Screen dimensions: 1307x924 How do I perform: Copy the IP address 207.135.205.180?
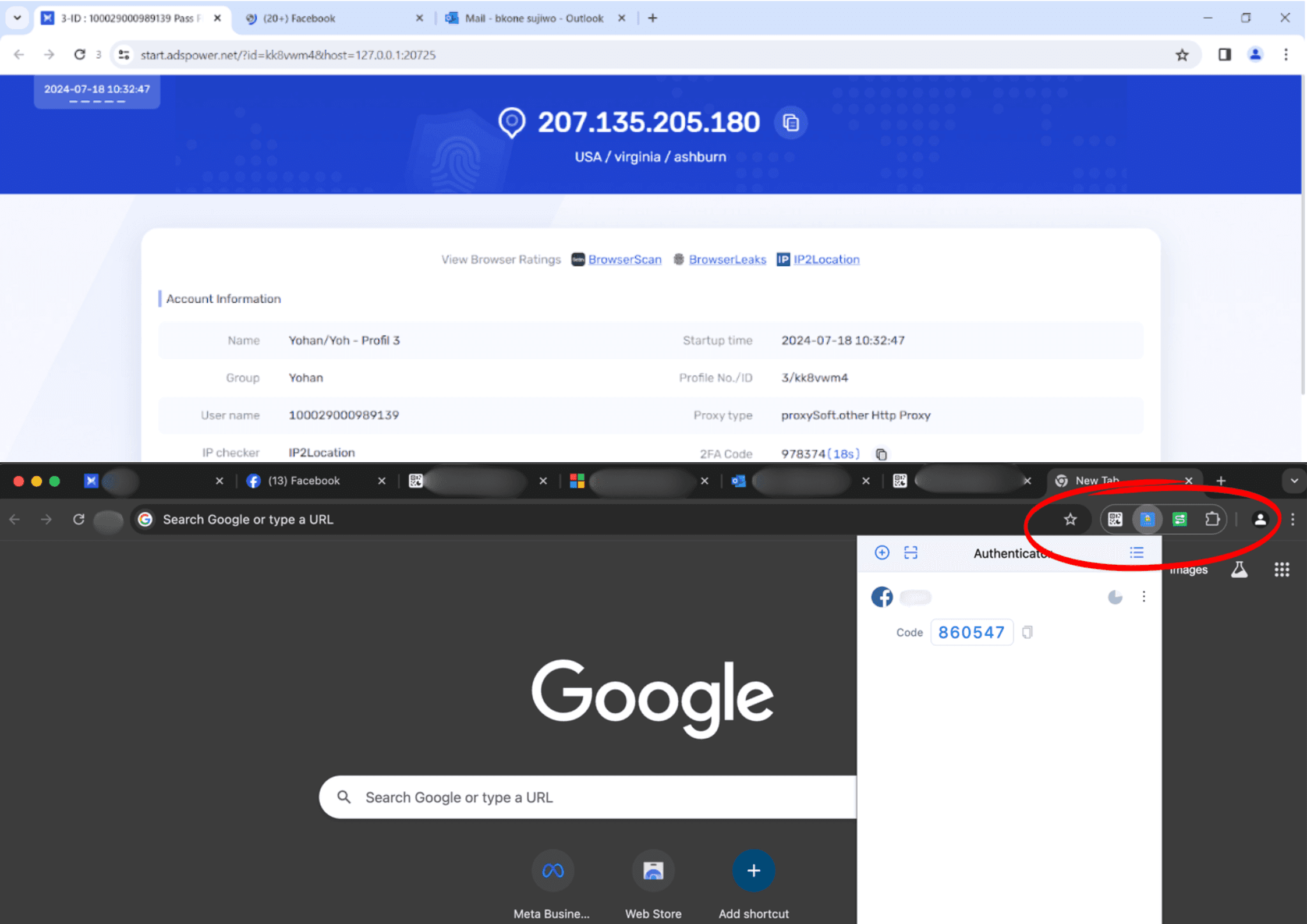coord(791,123)
